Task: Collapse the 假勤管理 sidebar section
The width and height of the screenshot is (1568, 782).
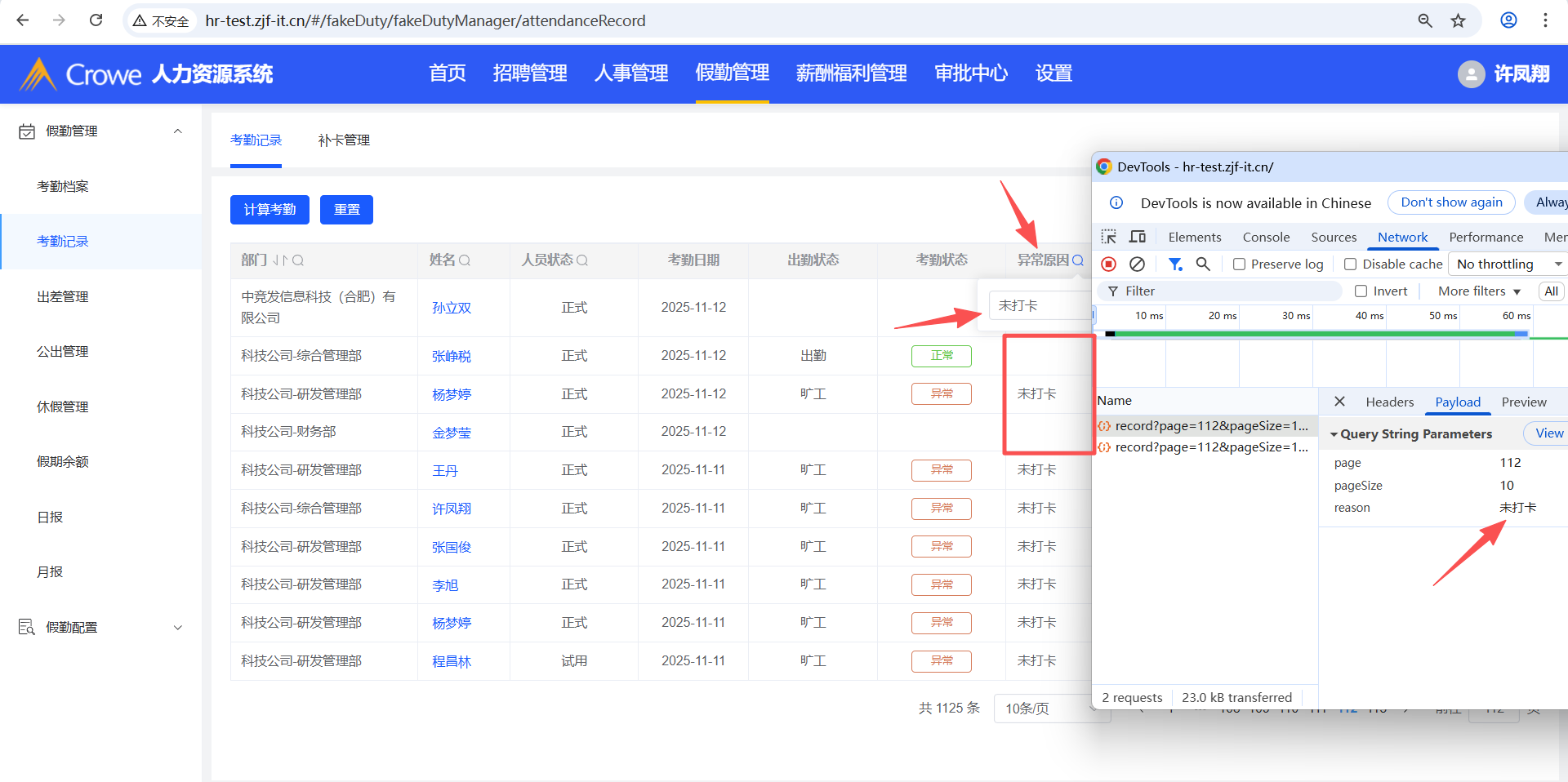Action: click(x=177, y=131)
